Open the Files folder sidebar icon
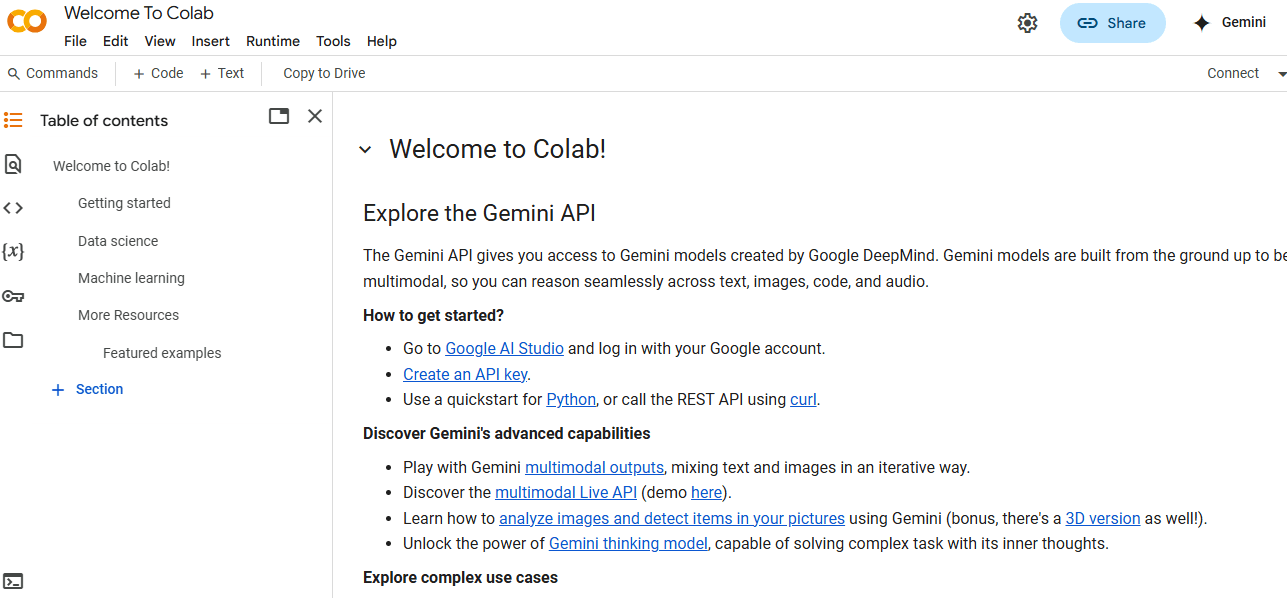 [13, 340]
